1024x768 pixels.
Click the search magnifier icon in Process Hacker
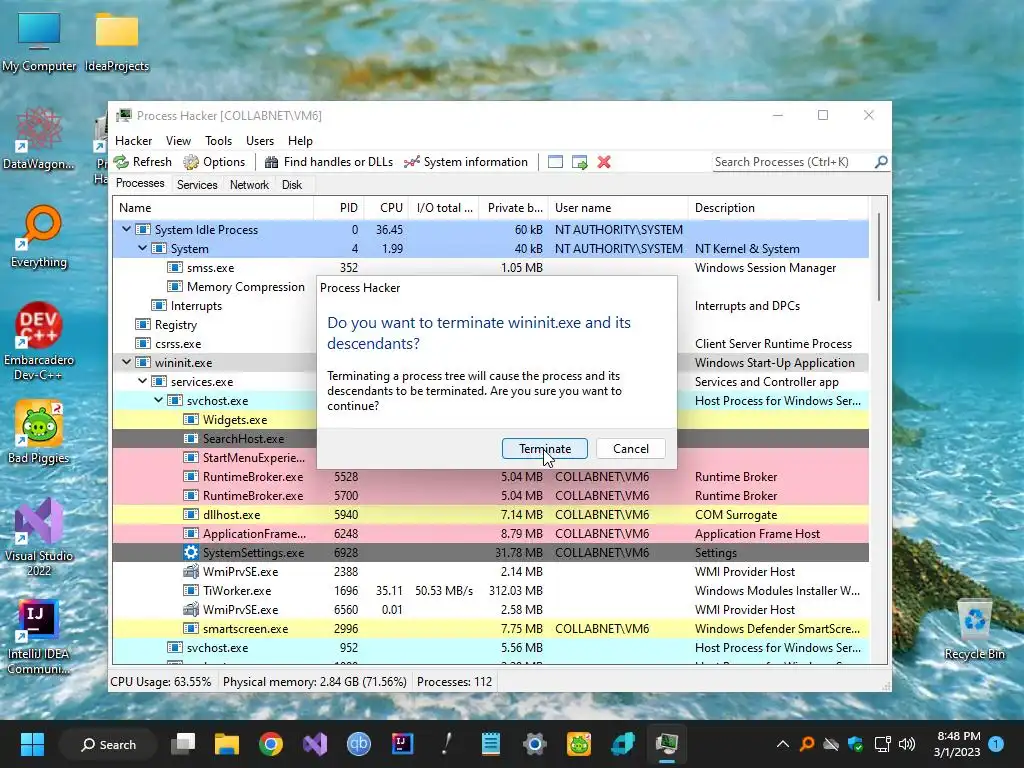881,161
